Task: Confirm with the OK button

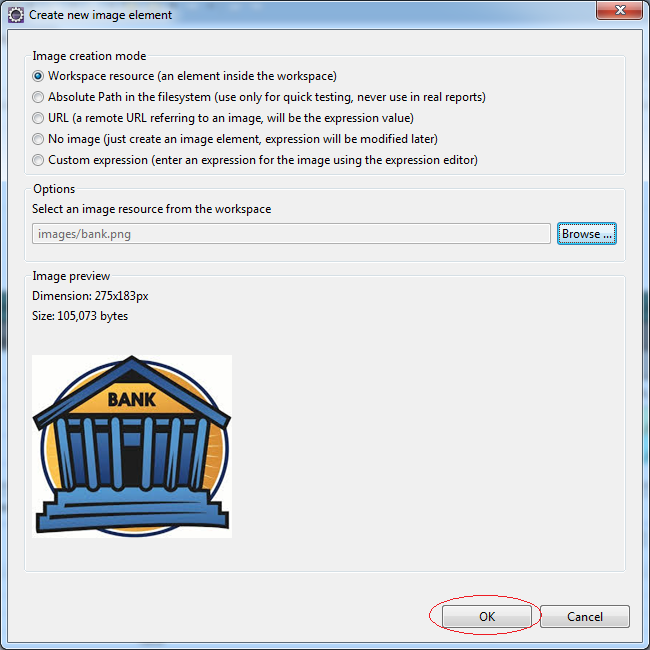Action: 487,616
